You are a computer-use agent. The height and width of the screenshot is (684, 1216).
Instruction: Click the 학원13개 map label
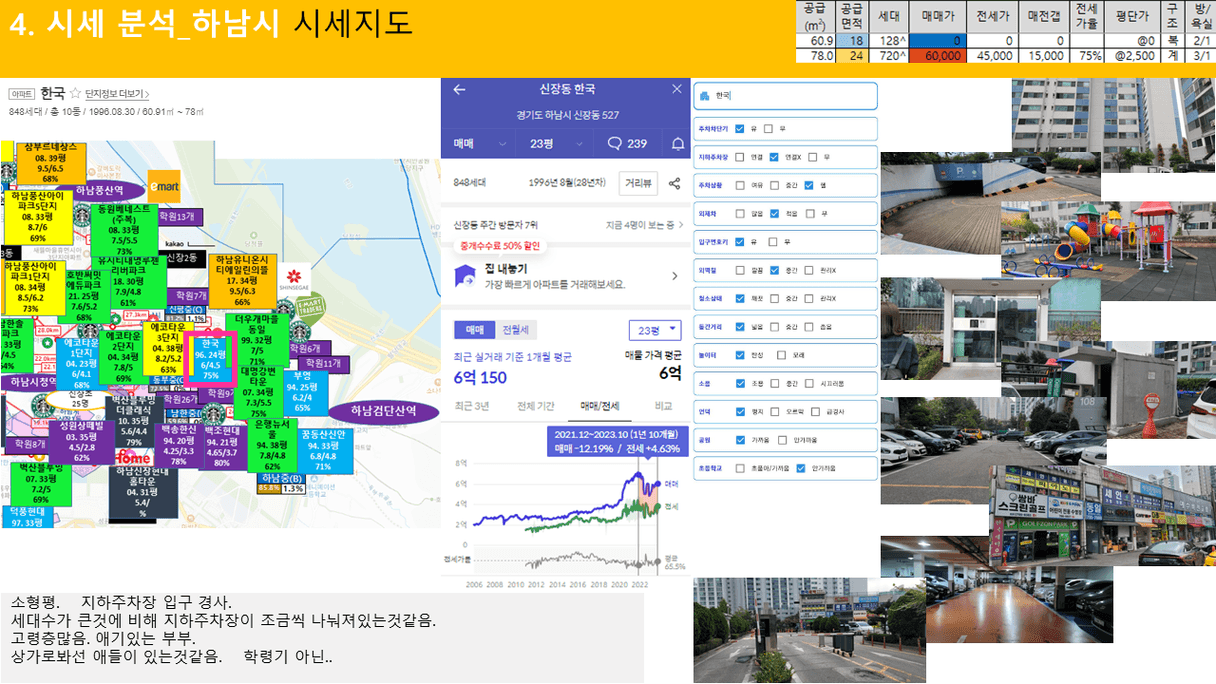tap(178, 216)
